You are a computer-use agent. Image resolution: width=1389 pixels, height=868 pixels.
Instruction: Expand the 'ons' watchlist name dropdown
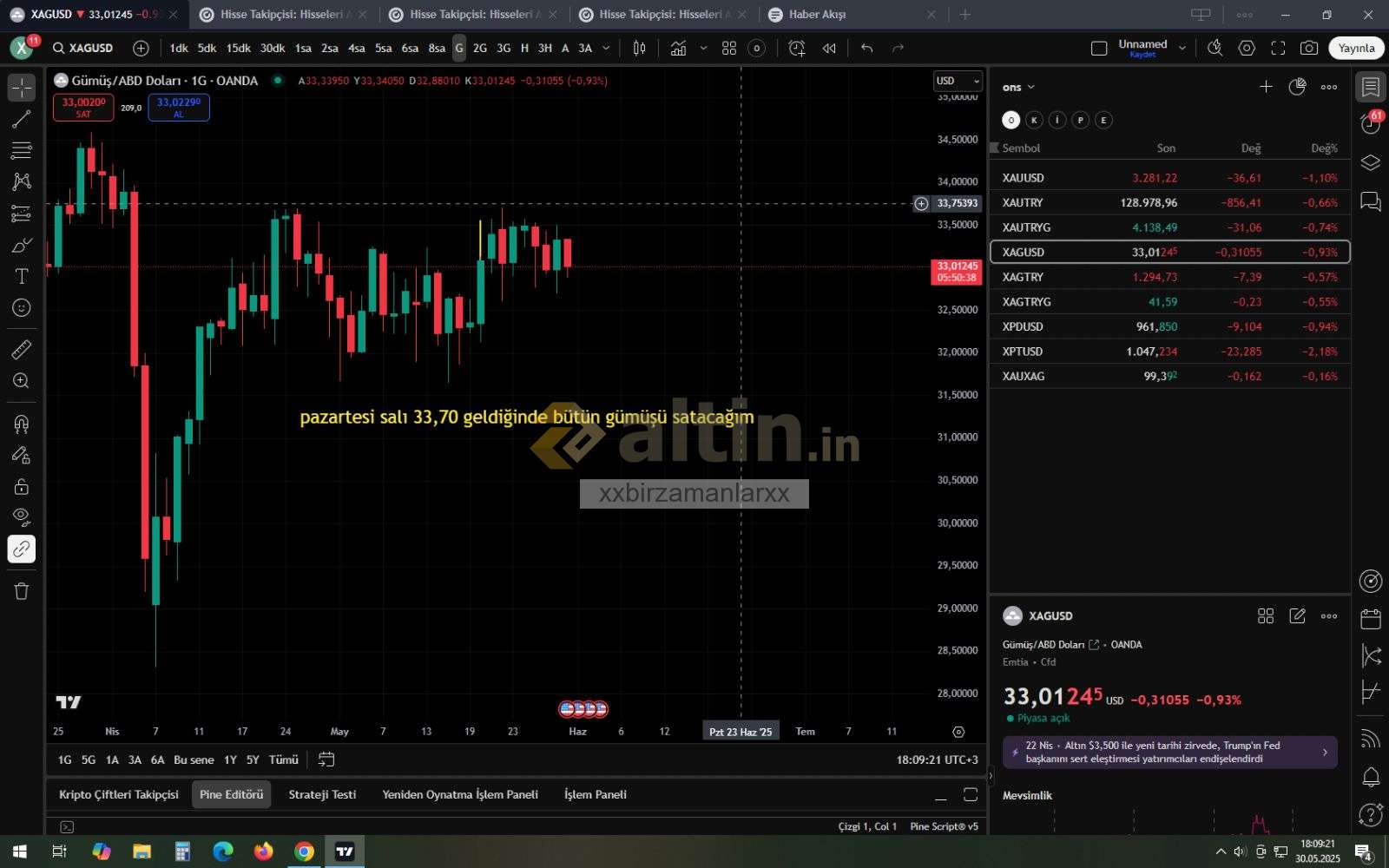tap(1018, 87)
